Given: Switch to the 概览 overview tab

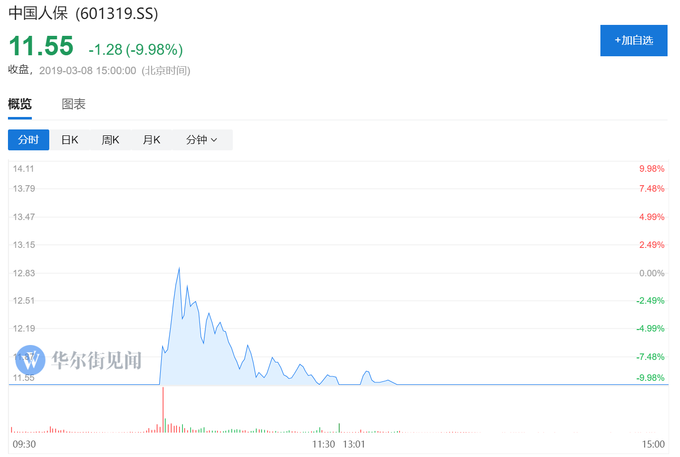Looking at the screenshot, I should coord(20,104).
